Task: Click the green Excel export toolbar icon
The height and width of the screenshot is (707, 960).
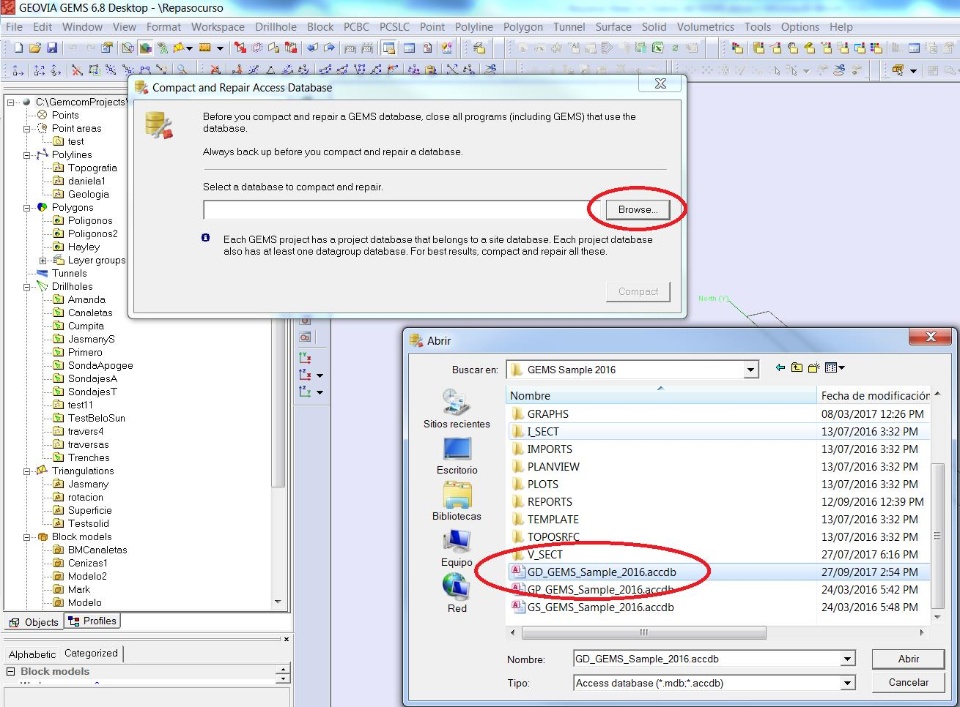Action: tap(658, 48)
